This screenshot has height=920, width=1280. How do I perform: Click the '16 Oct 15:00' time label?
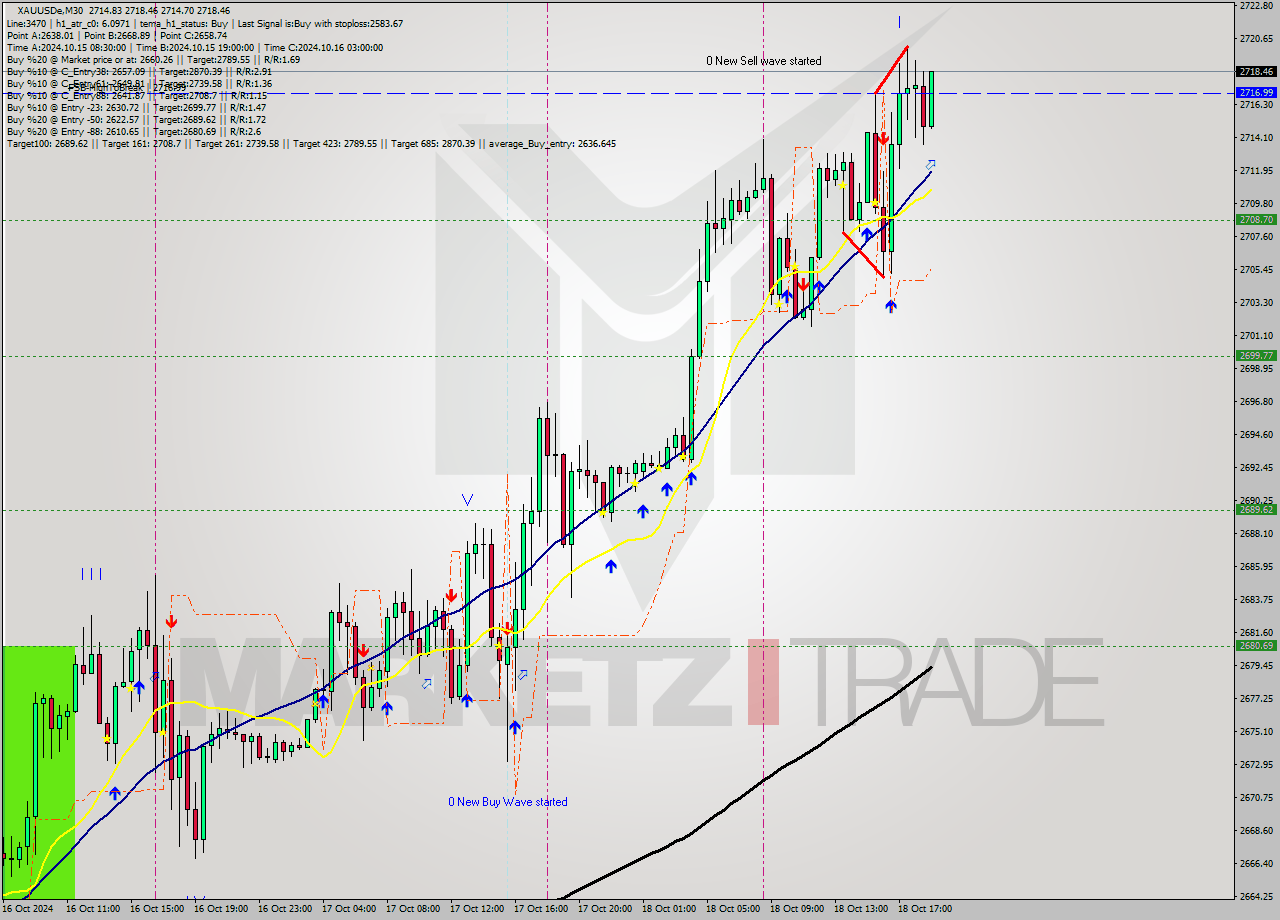pyautogui.click(x=157, y=909)
